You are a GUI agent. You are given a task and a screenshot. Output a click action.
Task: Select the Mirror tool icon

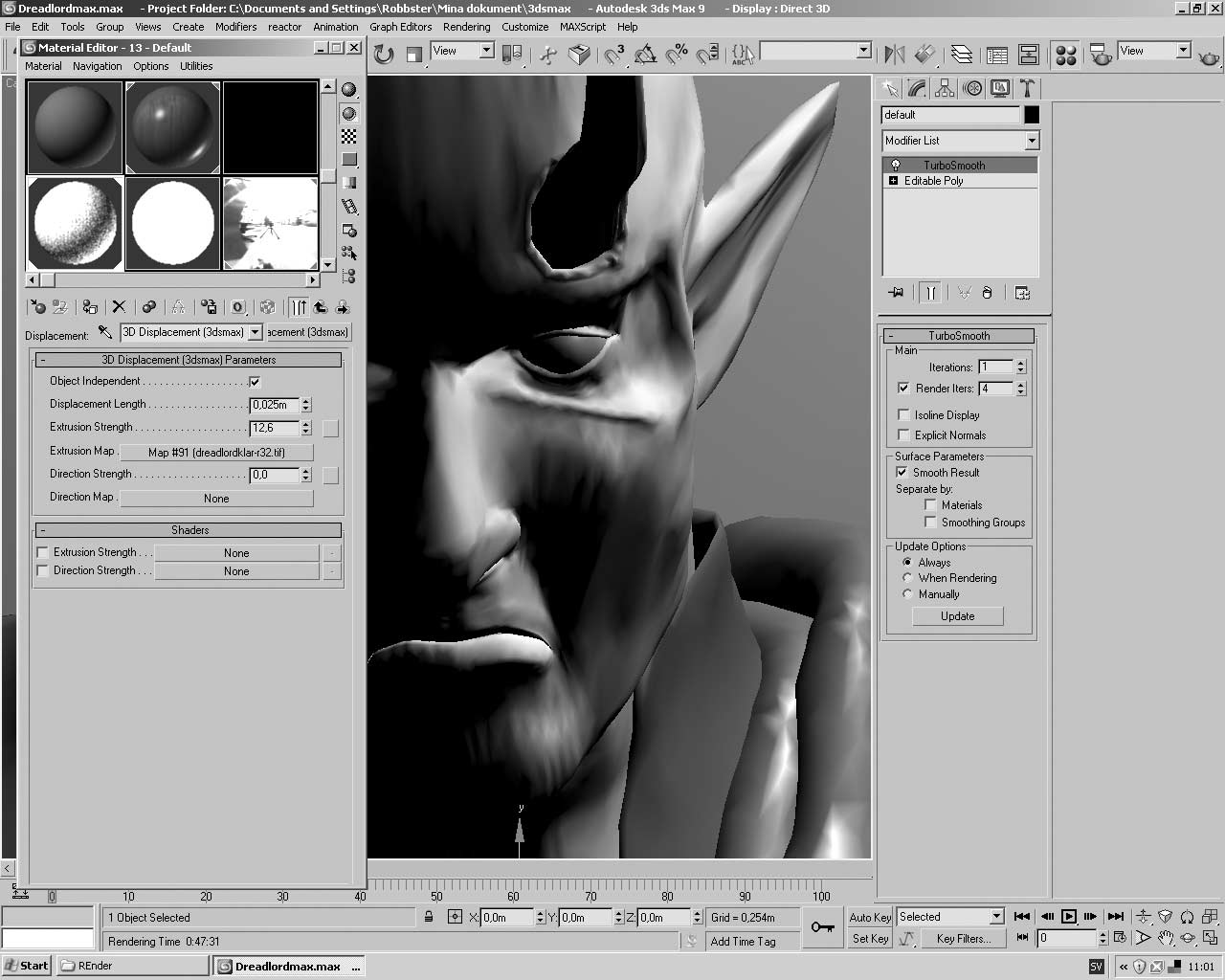tap(893, 55)
